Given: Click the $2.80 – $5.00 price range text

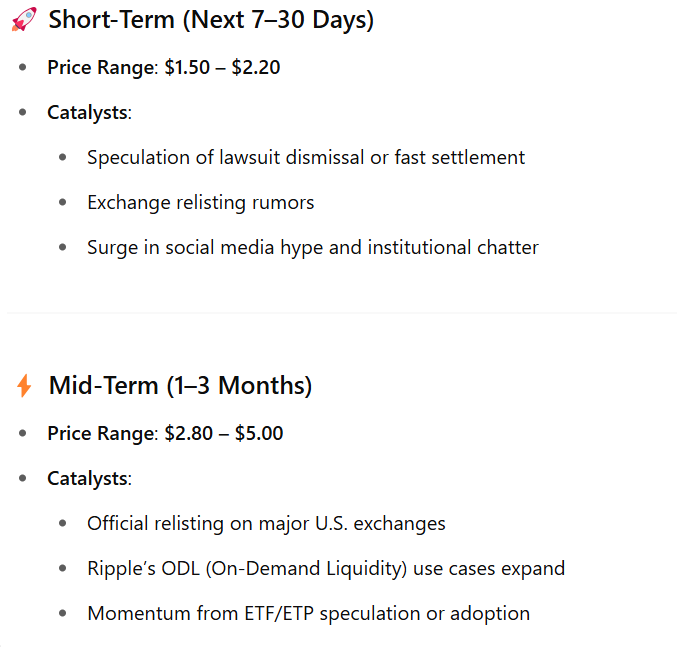Looking at the screenshot, I should 224,434.
